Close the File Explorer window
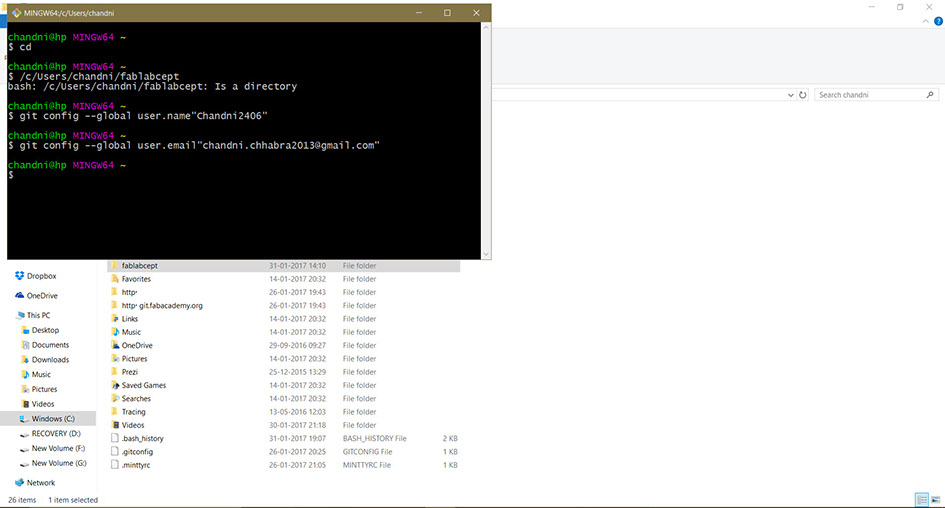Viewport: 945px width, 508px height. 929,7
